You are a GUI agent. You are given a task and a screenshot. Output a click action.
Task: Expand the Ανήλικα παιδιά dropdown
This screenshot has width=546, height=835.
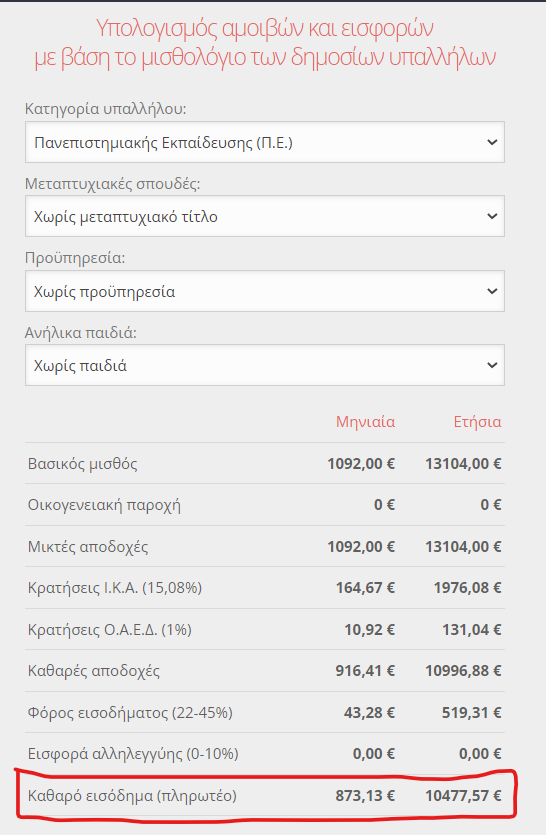[x=265, y=365]
